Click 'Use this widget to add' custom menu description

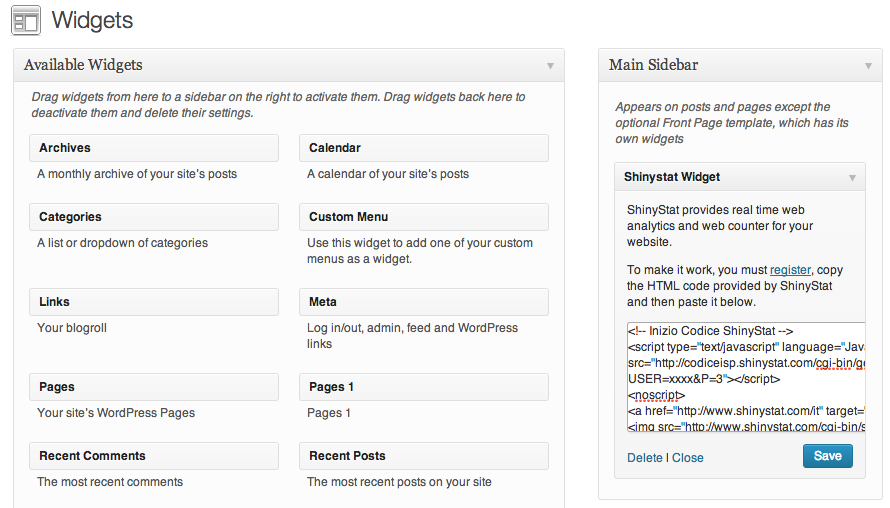420,251
